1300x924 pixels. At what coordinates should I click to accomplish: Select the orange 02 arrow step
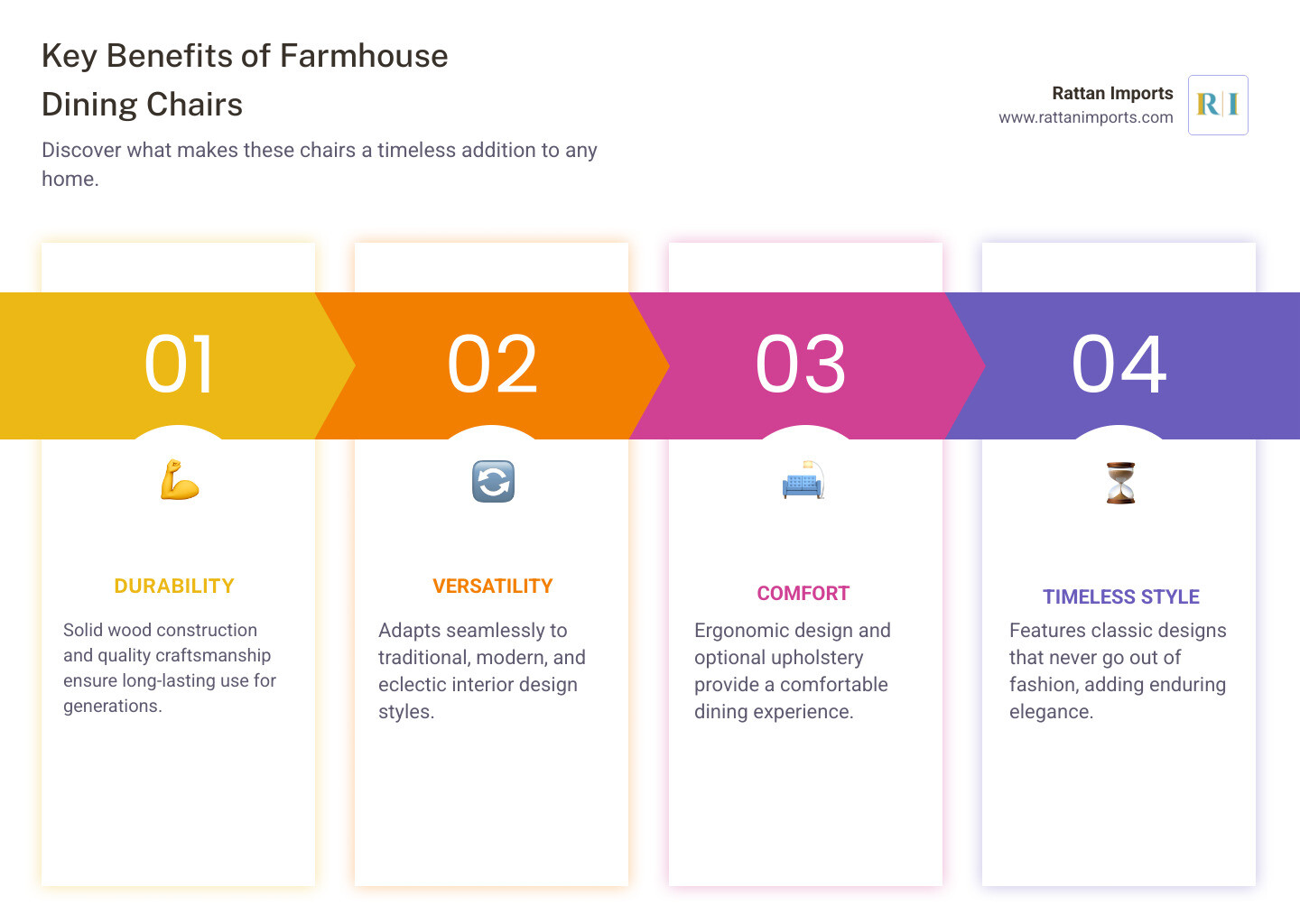click(493, 365)
